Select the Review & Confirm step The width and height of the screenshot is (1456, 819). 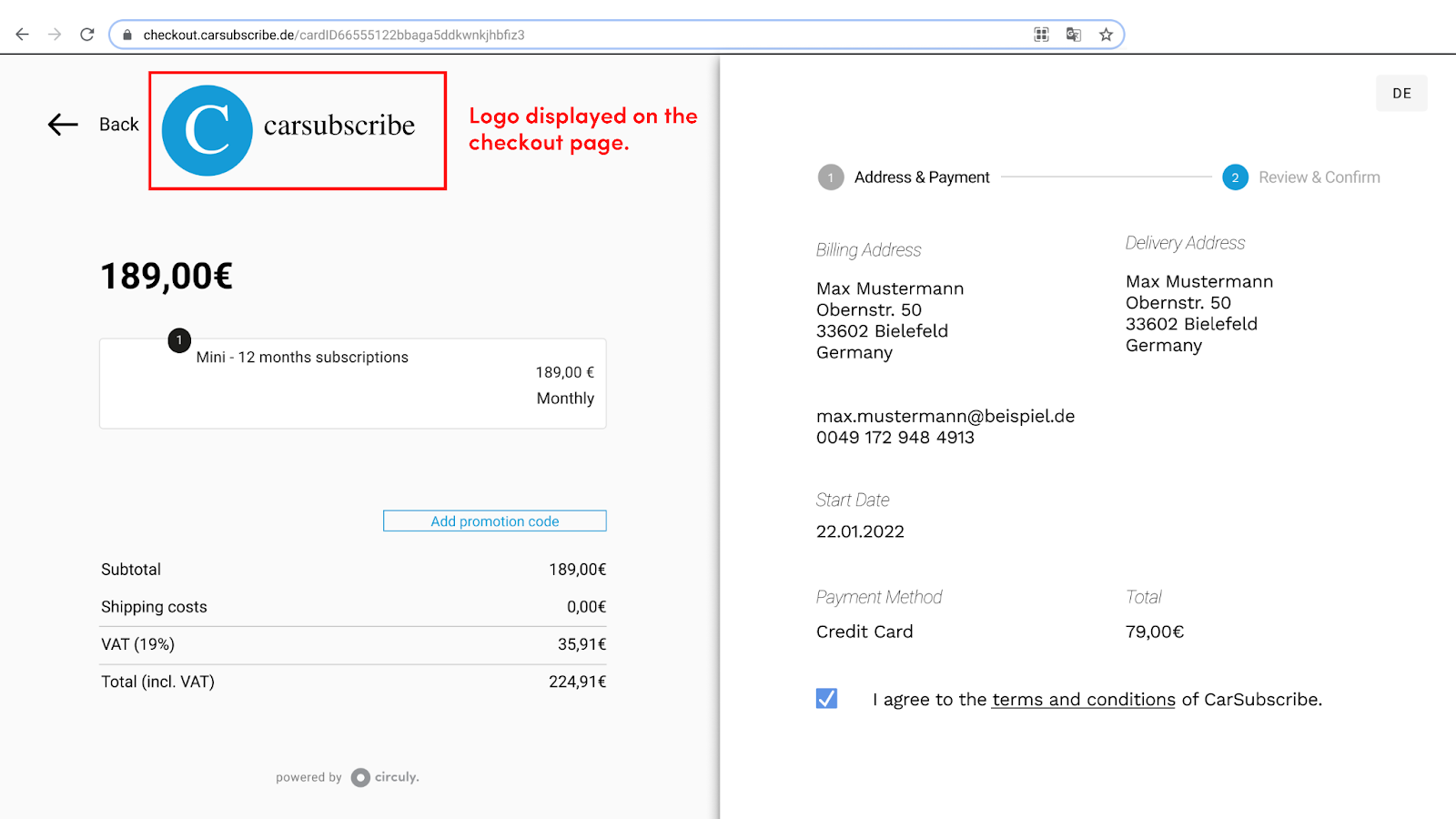click(1319, 177)
